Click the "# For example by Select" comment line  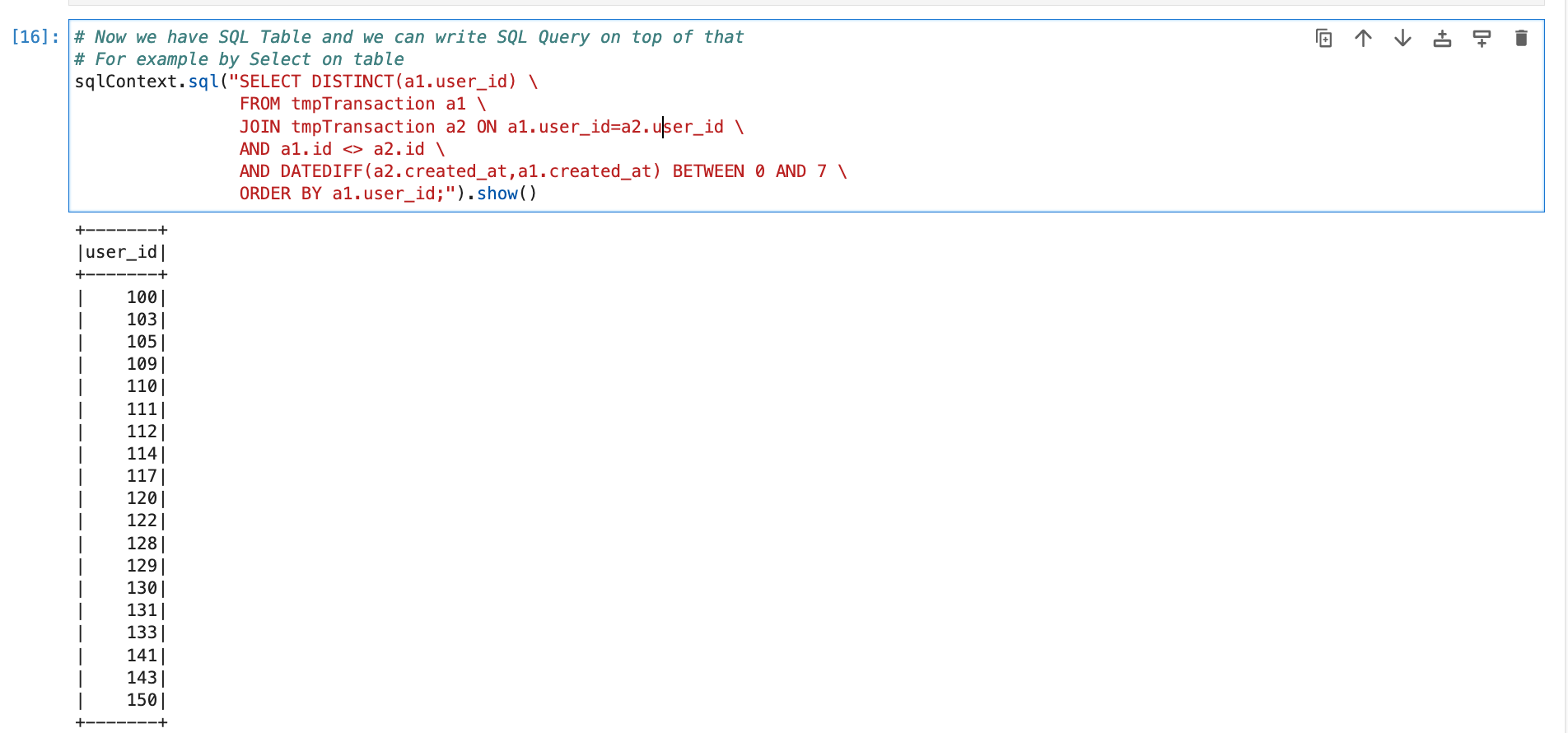(239, 59)
